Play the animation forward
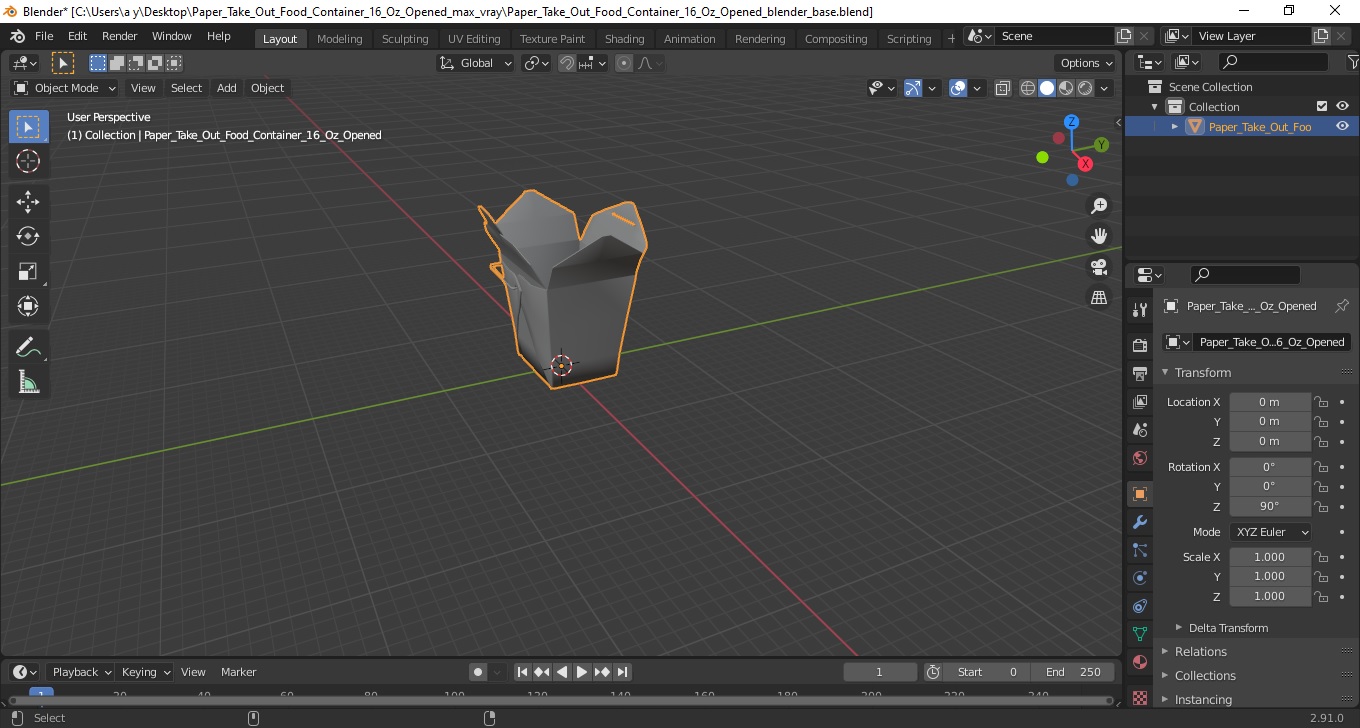Image resolution: width=1360 pixels, height=728 pixels. [582, 672]
